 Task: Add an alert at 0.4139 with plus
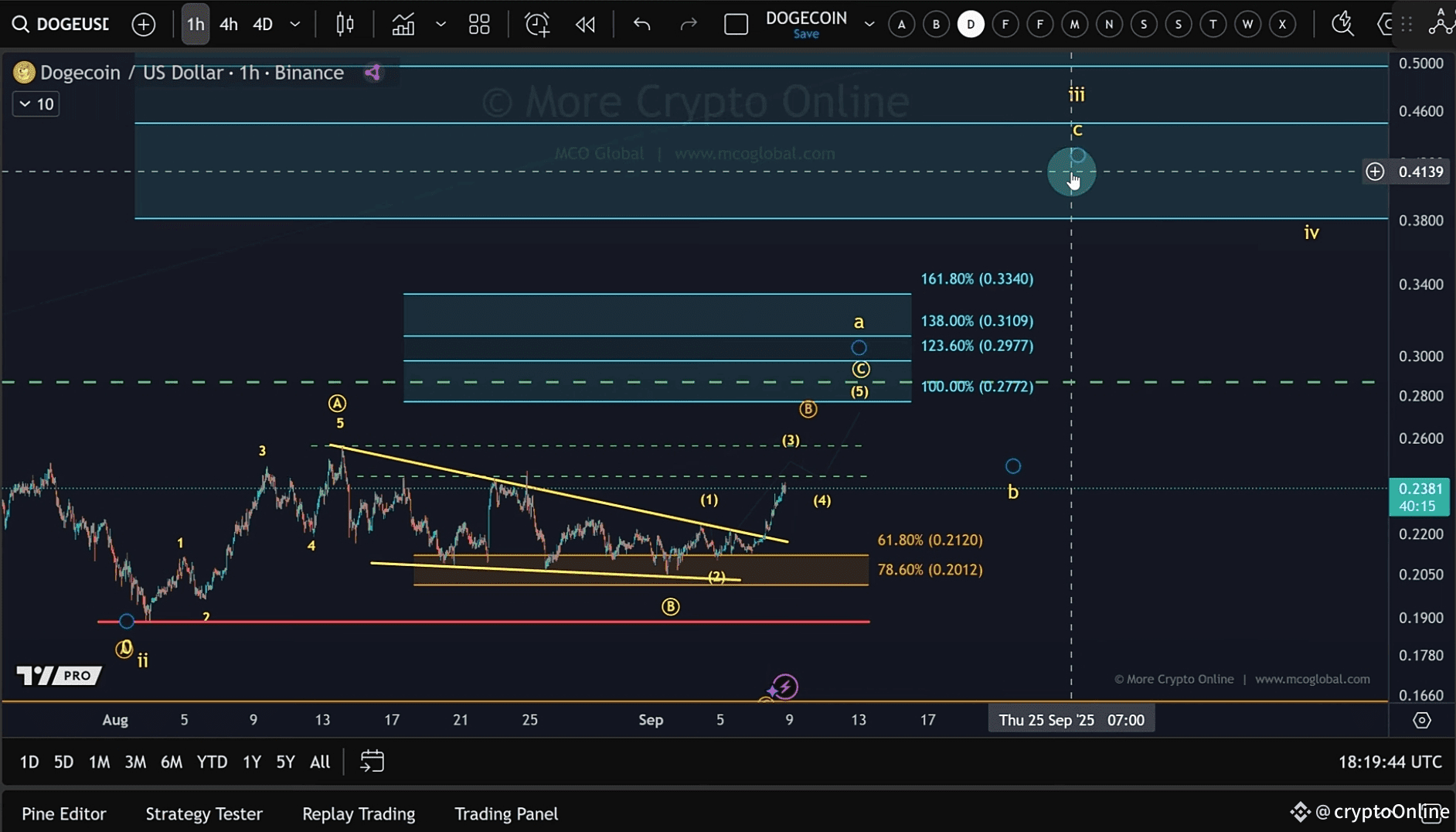point(1375,172)
